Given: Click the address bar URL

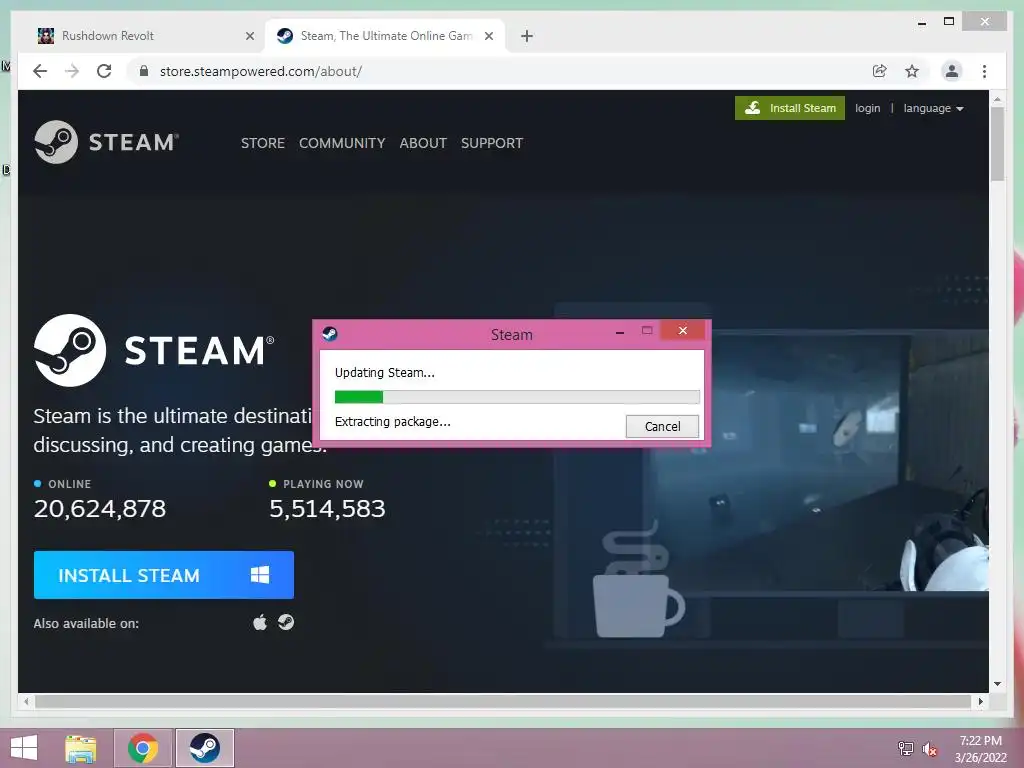Looking at the screenshot, I should (261, 71).
